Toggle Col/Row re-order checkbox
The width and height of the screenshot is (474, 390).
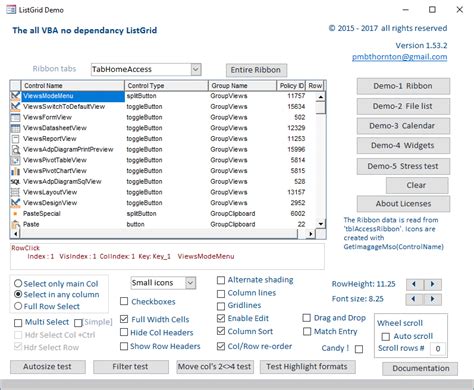(x=221, y=346)
